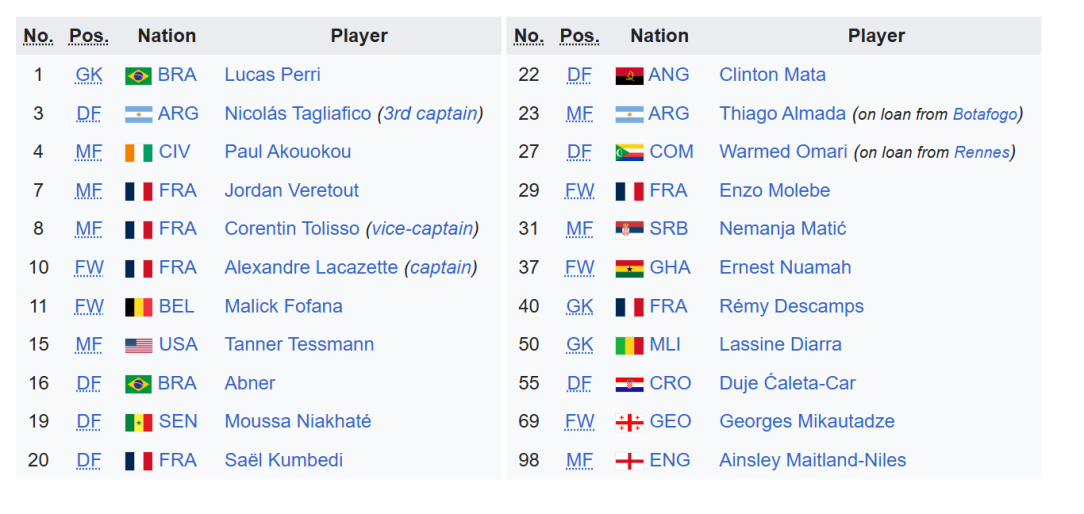Image resolution: width=1084 pixels, height=514 pixels.
Task: Click the Senegal flag beside SEN
Action: tap(138, 422)
